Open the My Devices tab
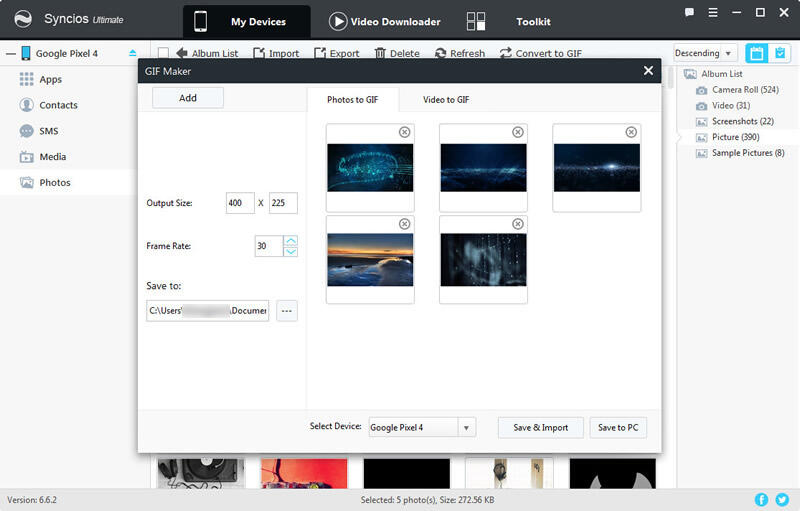Screen dimensions: 800x511 [246, 21]
